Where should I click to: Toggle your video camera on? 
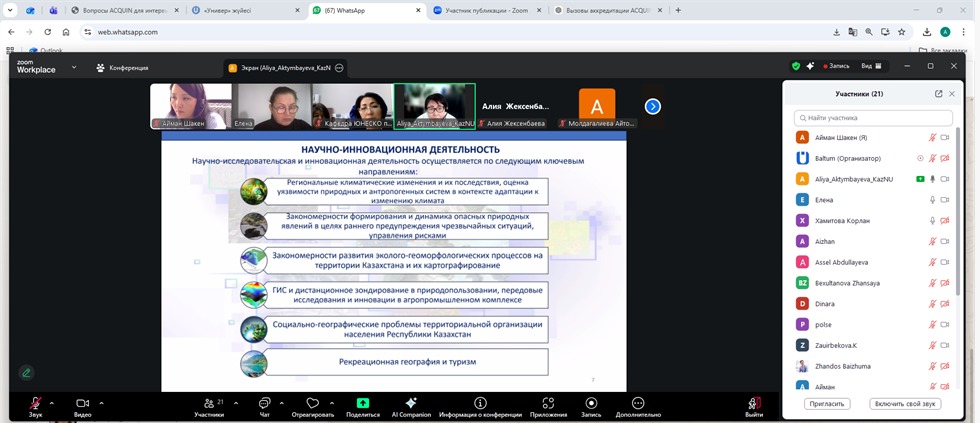click(x=82, y=403)
